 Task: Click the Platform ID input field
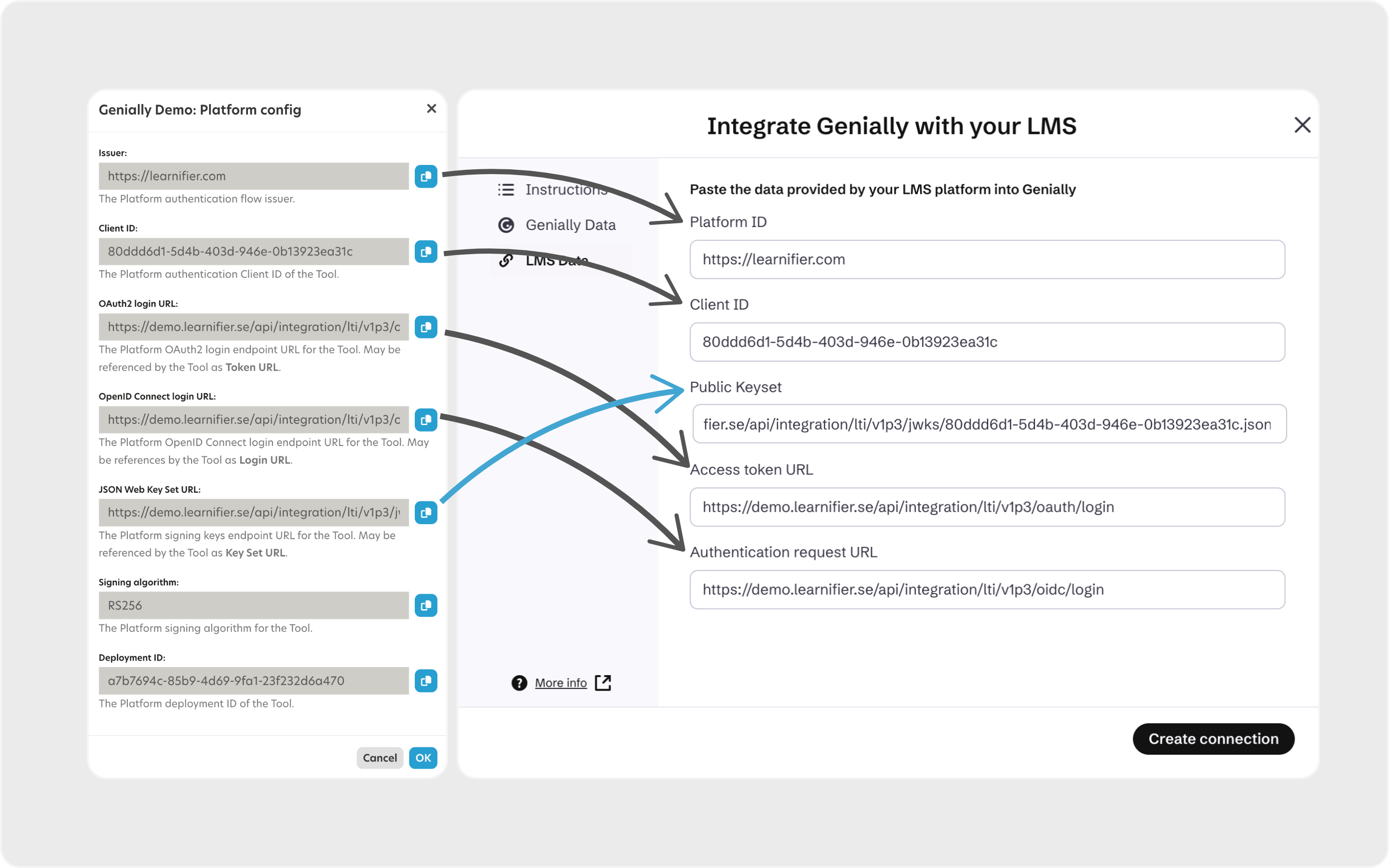point(987,259)
